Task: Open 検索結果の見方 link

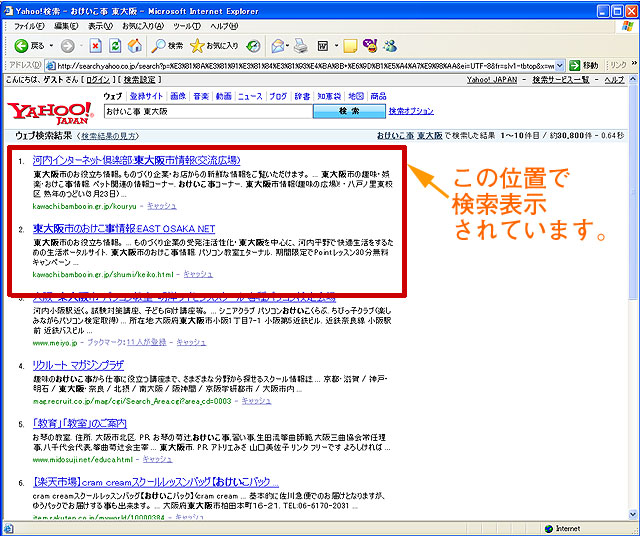Action: tap(108, 136)
